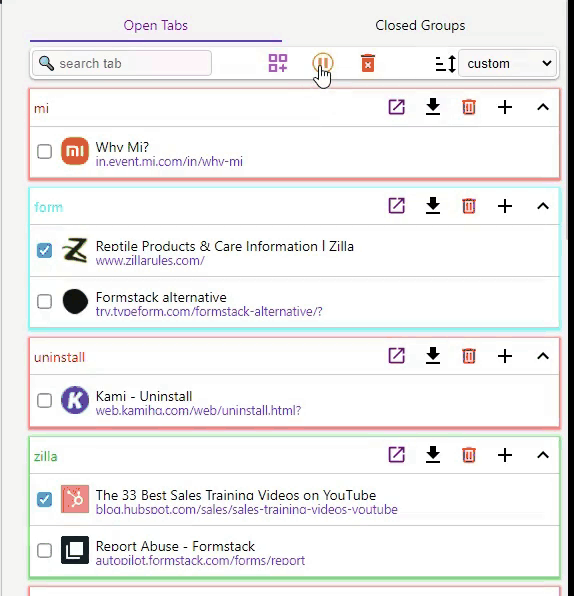574x596 pixels.
Task: Download the form group tabs
Action: point(433,206)
